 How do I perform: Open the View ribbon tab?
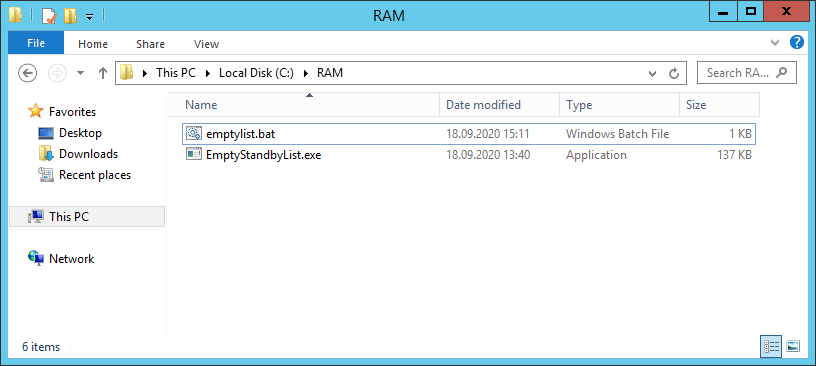[206, 44]
